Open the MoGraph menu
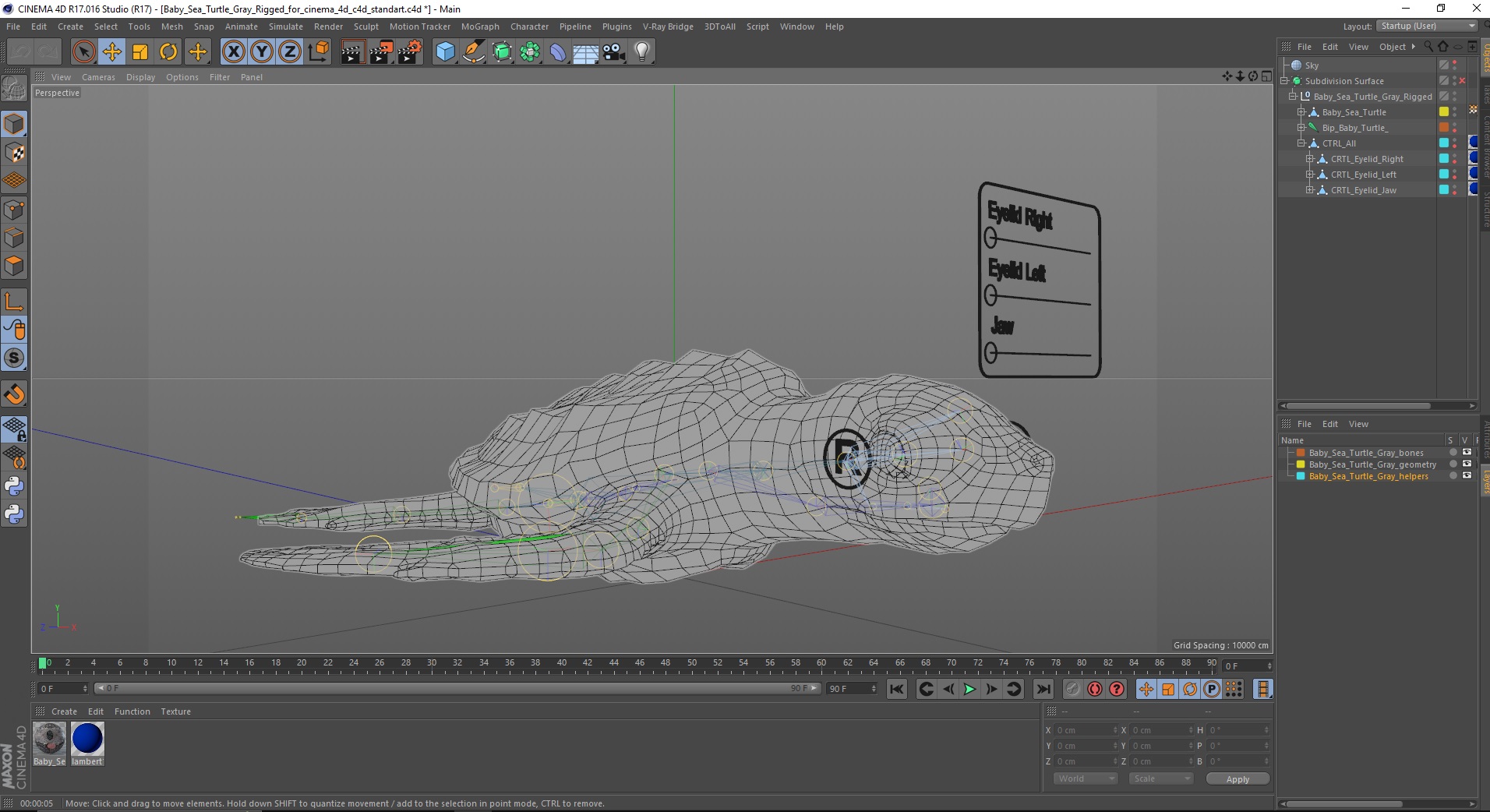The image size is (1490, 812). (x=479, y=26)
